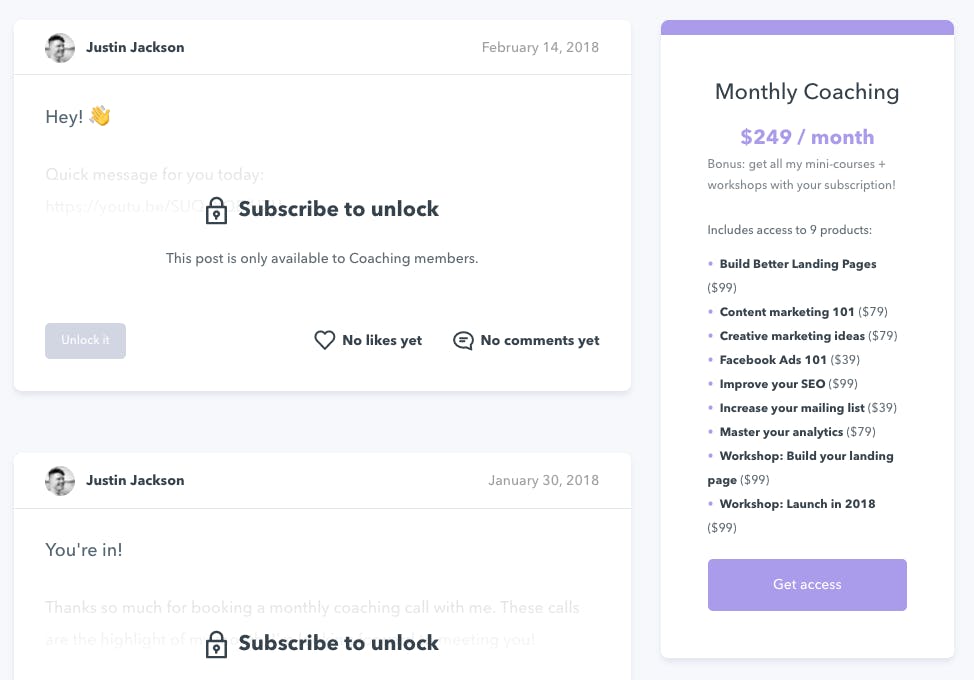Click the heart icon to like the post
The height and width of the screenshot is (680, 974).
click(x=324, y=340)
